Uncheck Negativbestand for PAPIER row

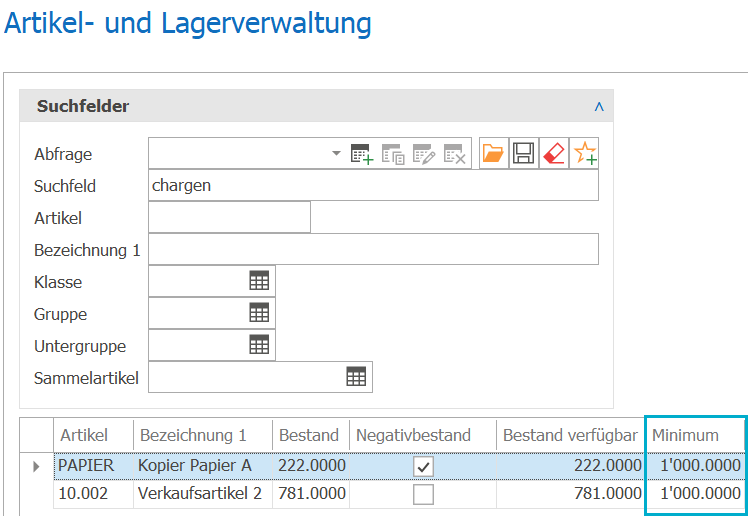click(x=423, y=467)
